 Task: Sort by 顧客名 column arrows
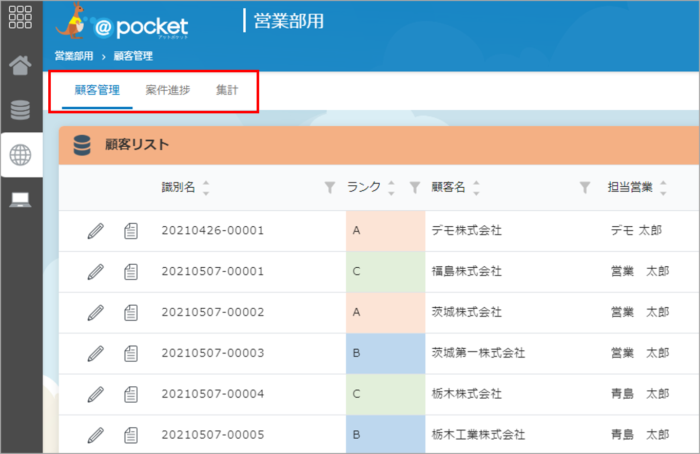pos(476,187)
